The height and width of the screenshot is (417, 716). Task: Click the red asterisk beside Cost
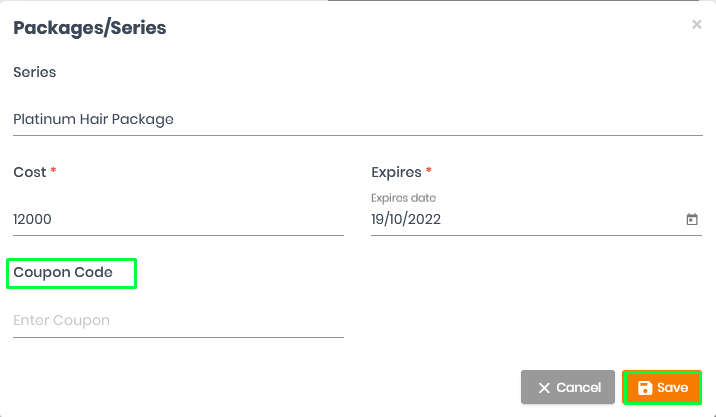(53, 170)
